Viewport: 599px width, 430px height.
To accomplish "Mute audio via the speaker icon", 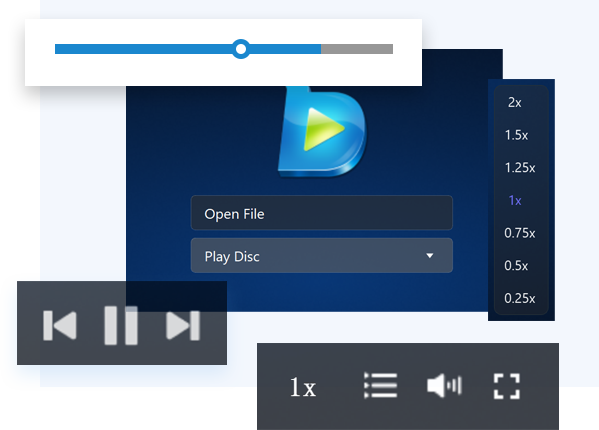I will (x=444, y=385).
